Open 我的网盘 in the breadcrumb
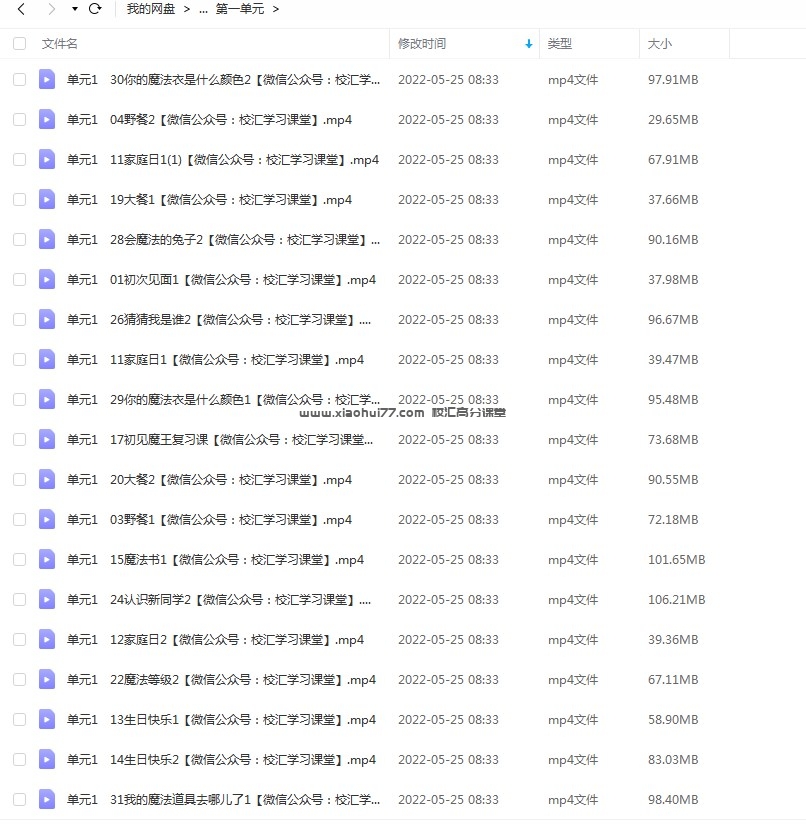This screenshot has width=806, height=834. pyautogui.click(x=151, y=9)
